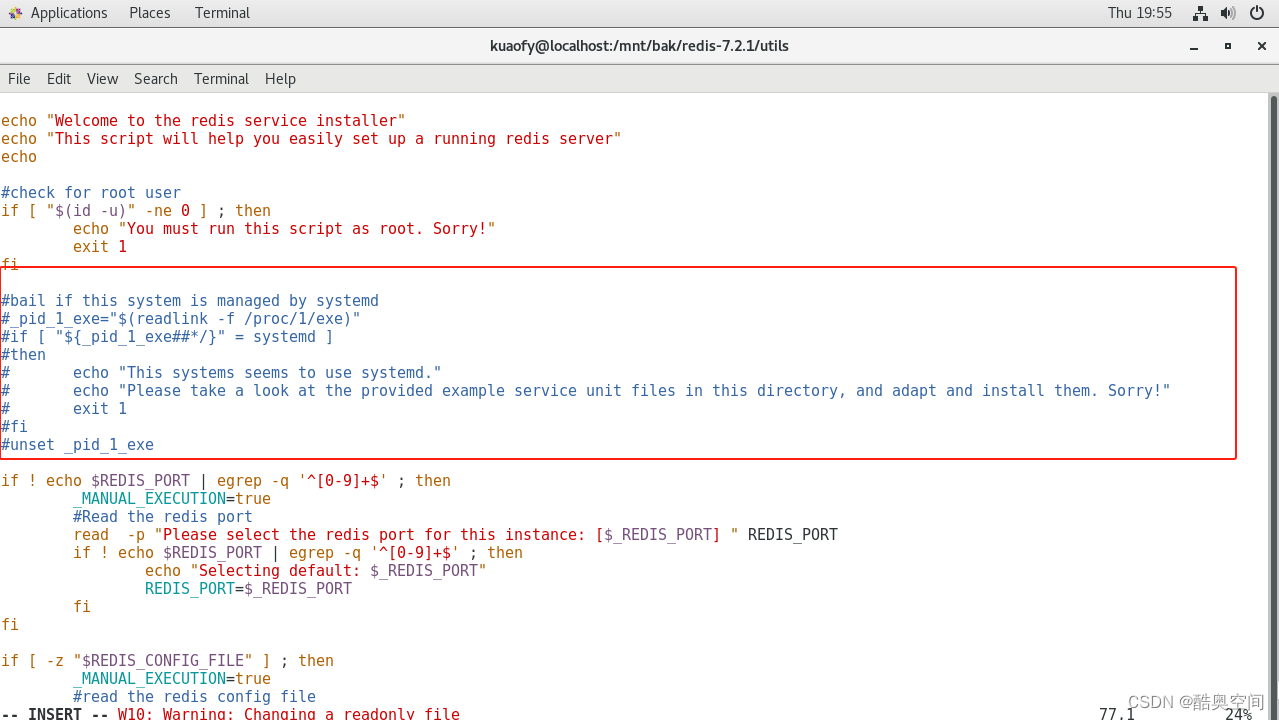This screenshot has height=720, width=1279.
Task: Click 'You must run this script as root' line
Action: click(284, 229)
